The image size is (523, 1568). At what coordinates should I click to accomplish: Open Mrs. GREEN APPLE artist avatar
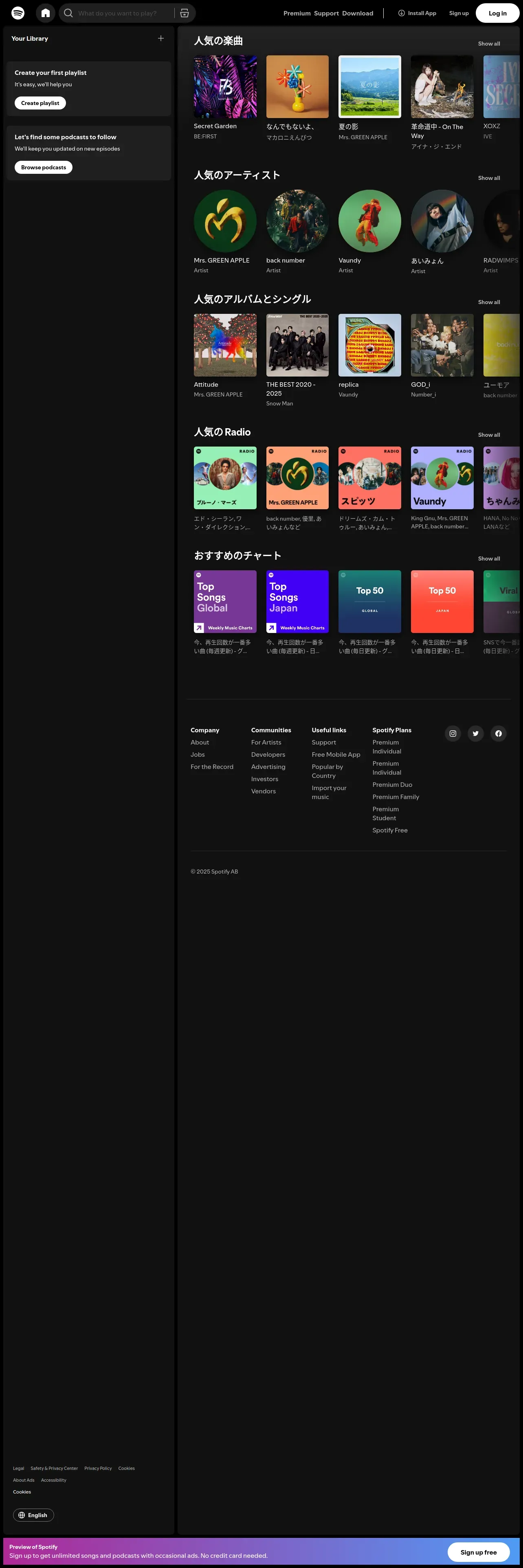225,221
